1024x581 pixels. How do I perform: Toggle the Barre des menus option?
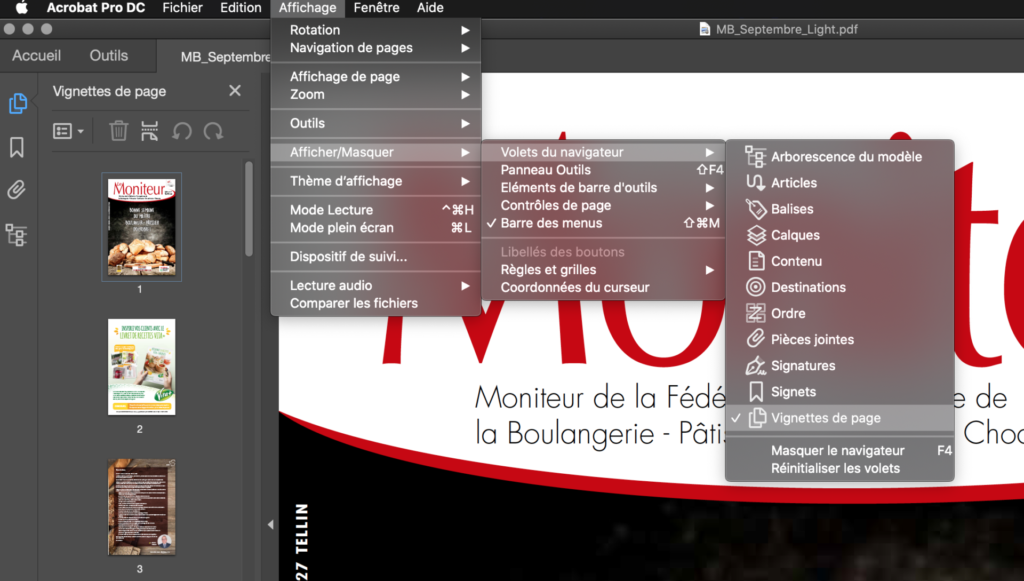[x=551, y=223]
